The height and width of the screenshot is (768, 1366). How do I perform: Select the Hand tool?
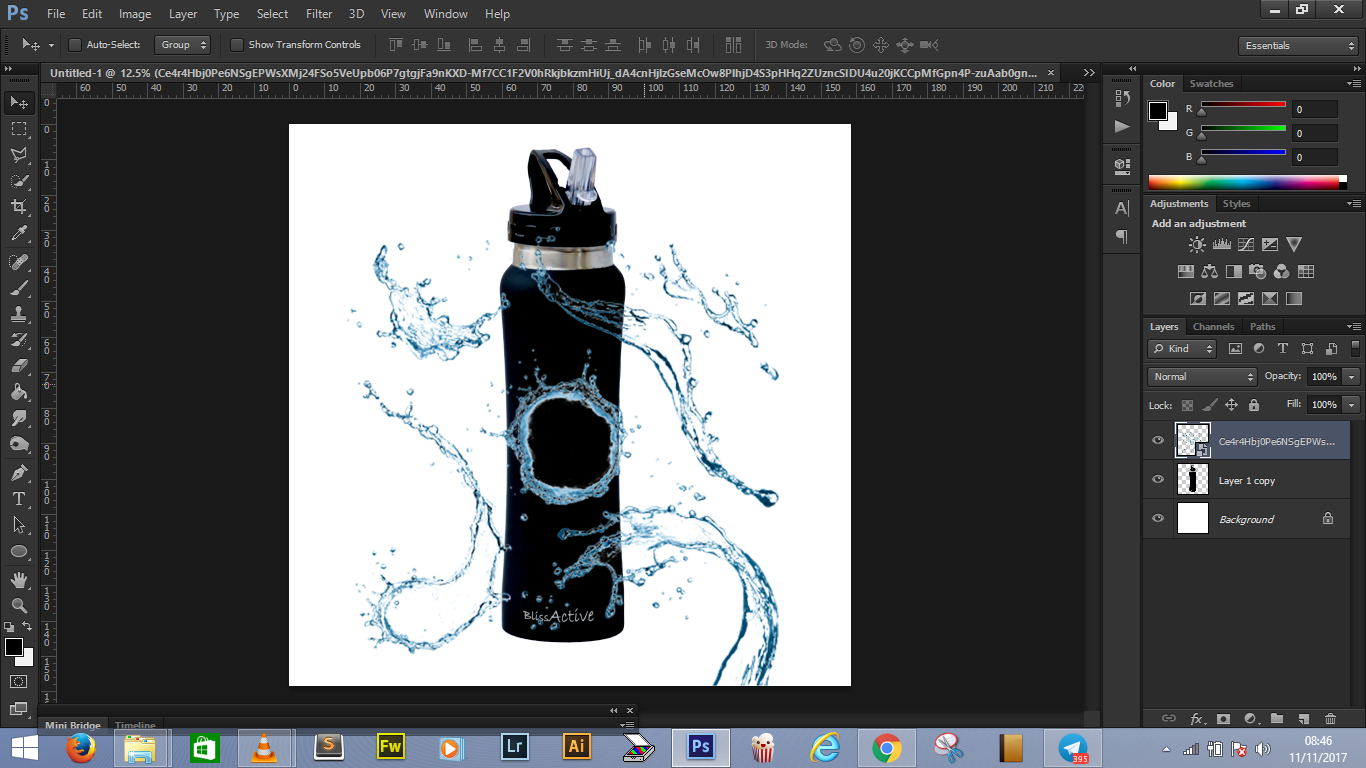[17, 578]
